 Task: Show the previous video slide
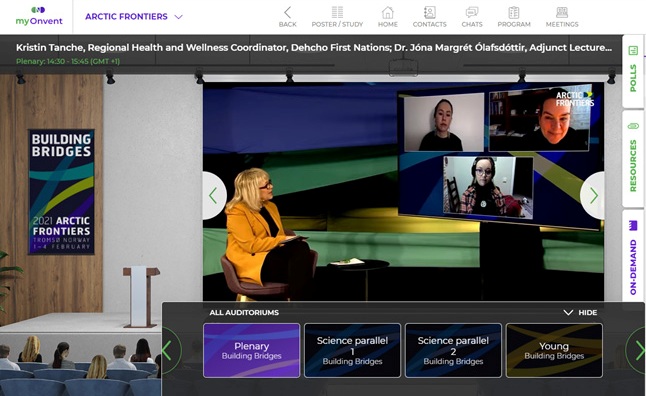(214, 195)
